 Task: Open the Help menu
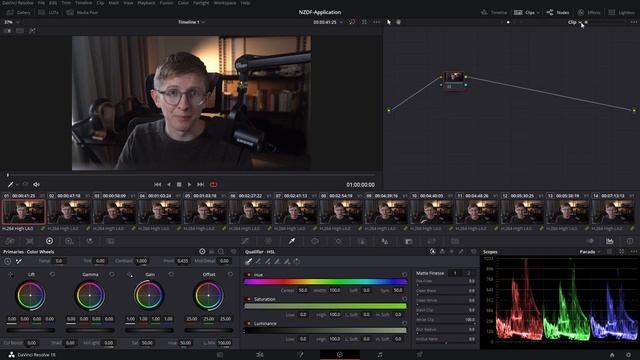[x=245, y=3]
